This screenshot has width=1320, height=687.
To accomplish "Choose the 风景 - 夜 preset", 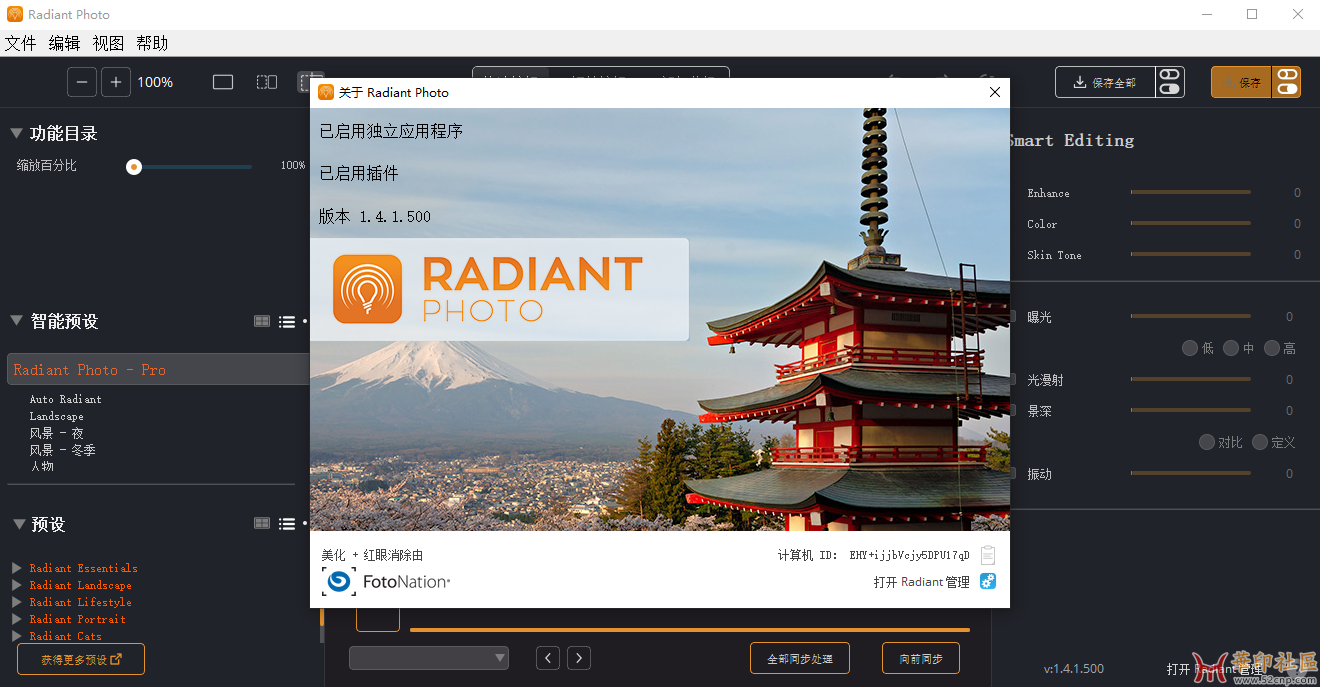I will tap(57, 433).
